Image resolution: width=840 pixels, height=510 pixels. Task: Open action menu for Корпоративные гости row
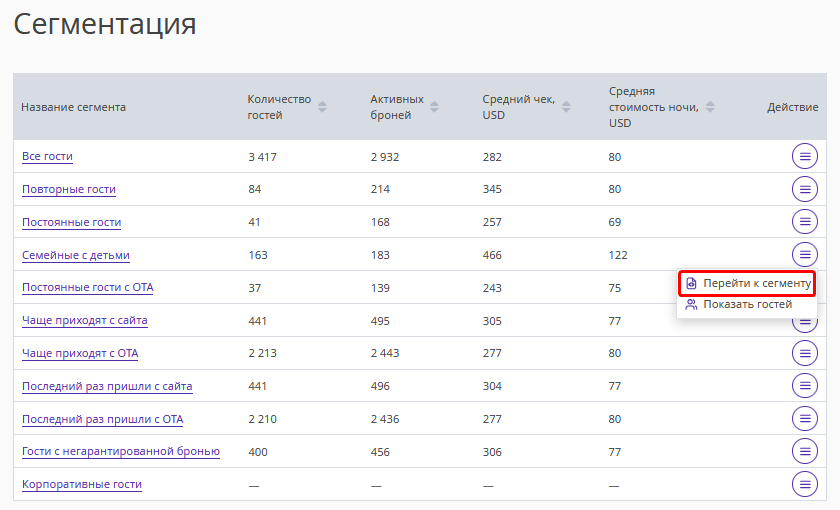pyautogui.click(x=805, y=484)
